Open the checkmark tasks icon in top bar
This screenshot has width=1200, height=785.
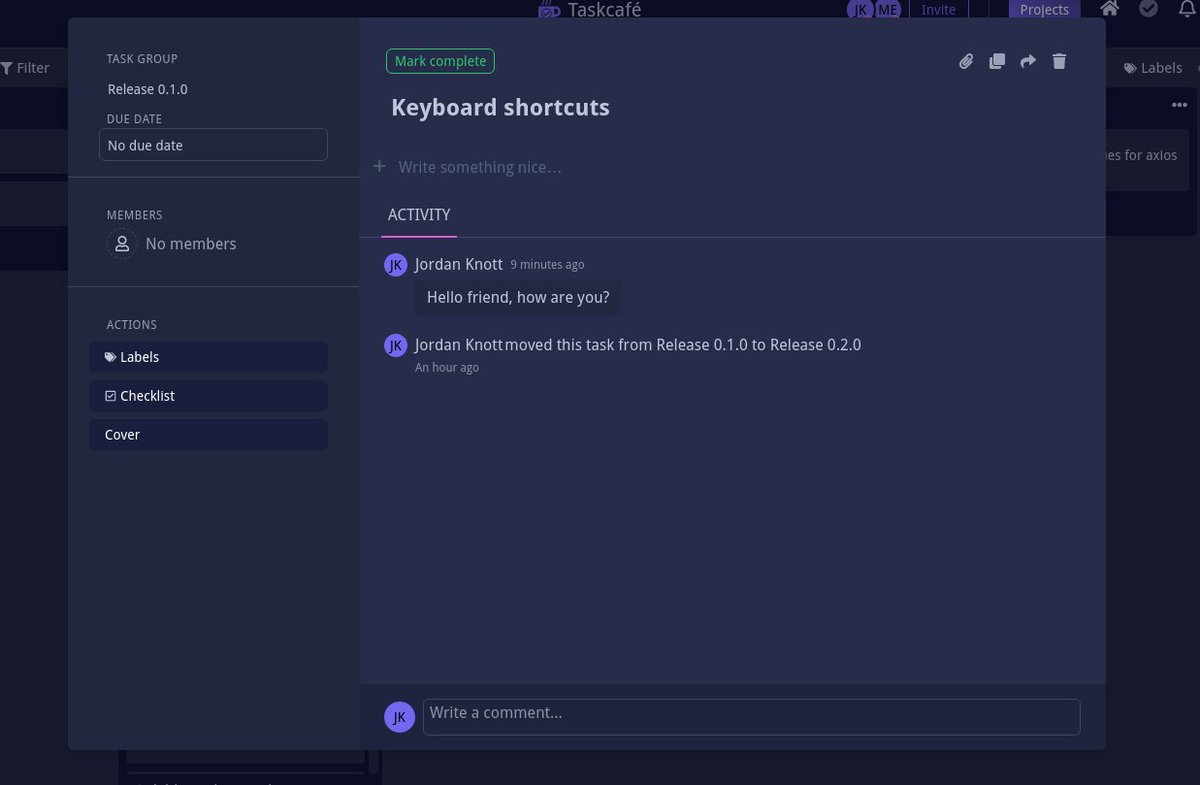click(x=1149, y=8)
